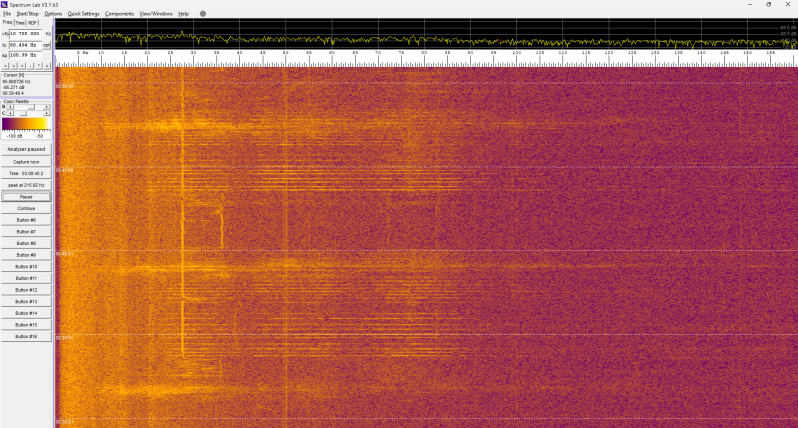Click Button #6
This screenshot has height=428, width=798.
pos(26,220)
